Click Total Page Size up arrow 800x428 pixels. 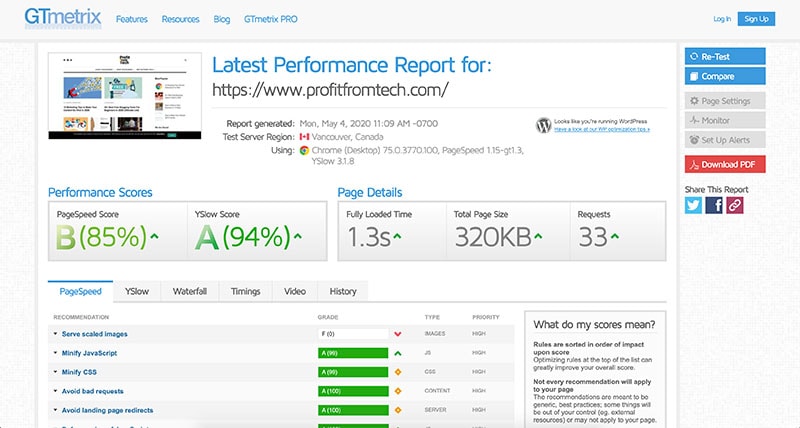[538, 236]
